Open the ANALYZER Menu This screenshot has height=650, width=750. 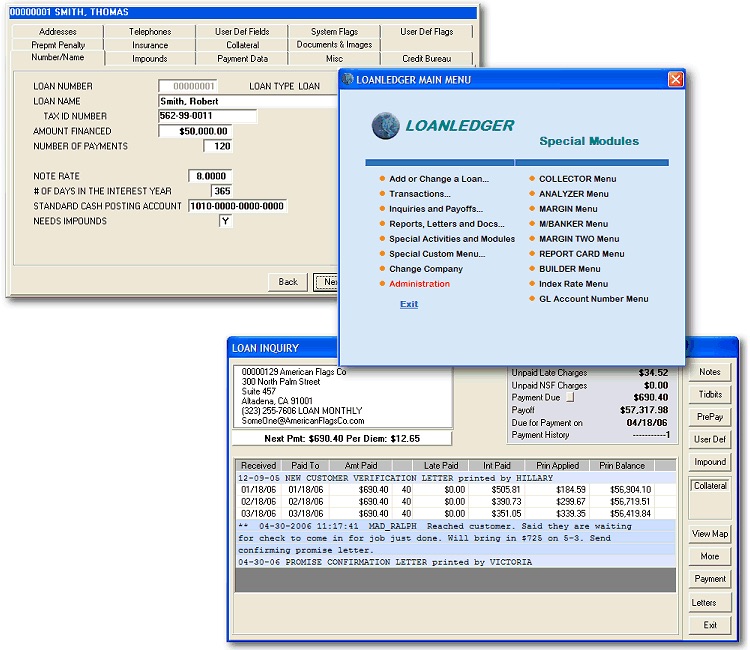[574, 194]
